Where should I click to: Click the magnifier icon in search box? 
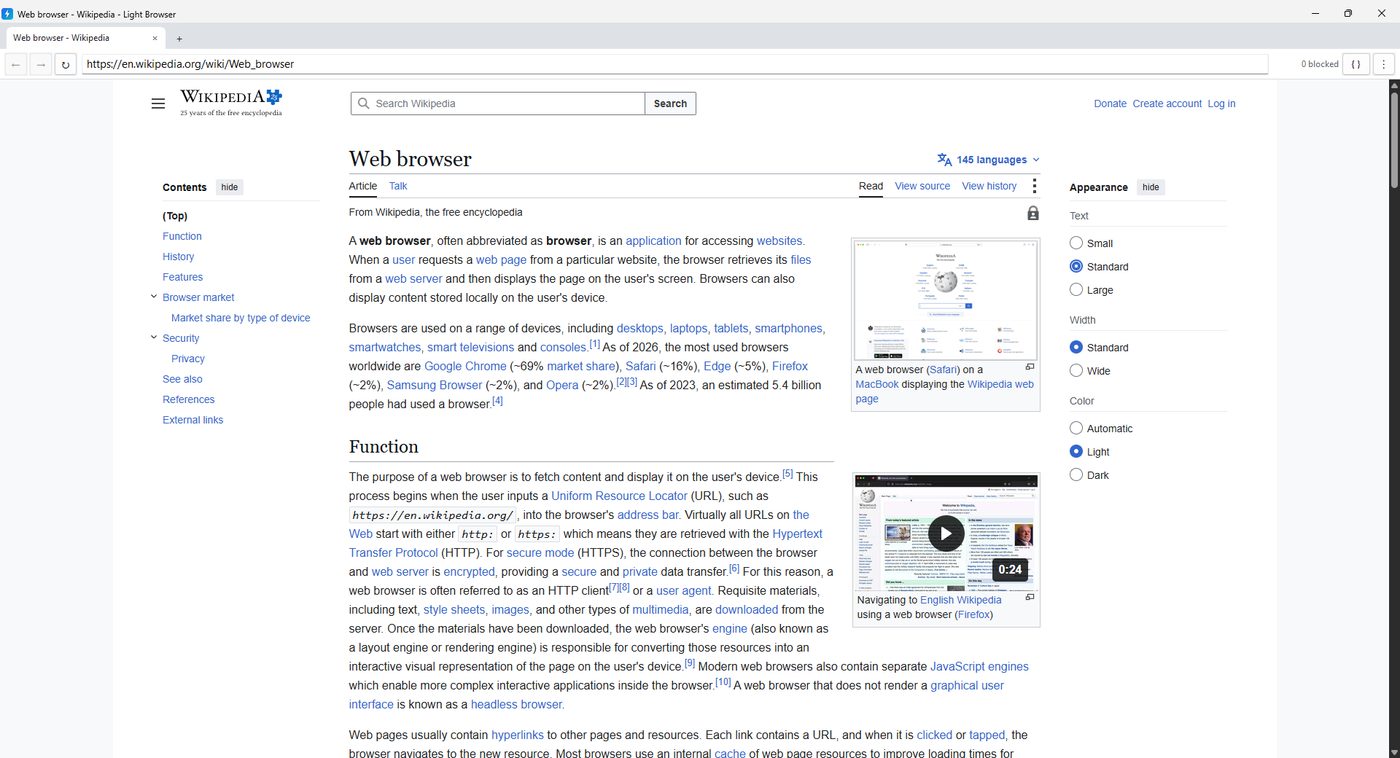tap(364, 104)
